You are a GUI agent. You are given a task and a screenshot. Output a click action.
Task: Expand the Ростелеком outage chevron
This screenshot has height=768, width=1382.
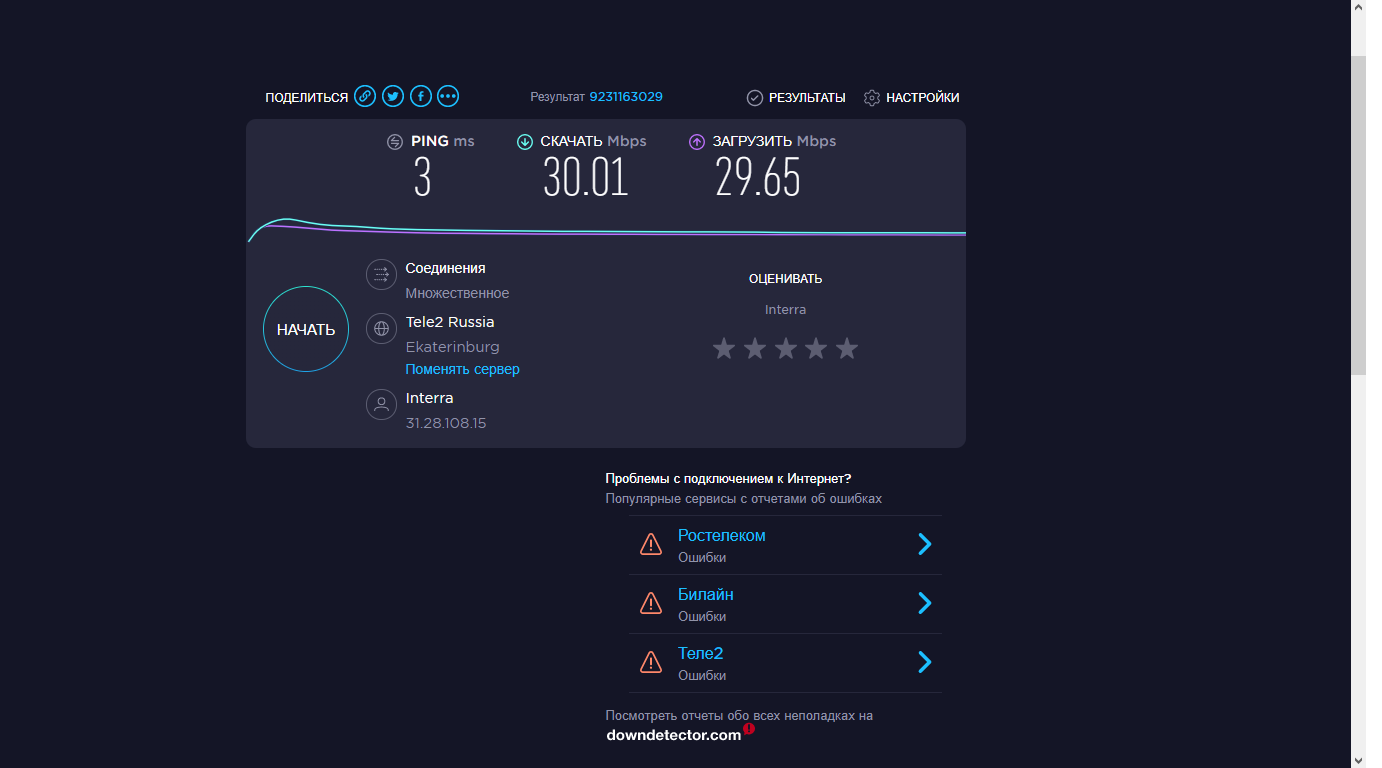[x=925, y=544]
